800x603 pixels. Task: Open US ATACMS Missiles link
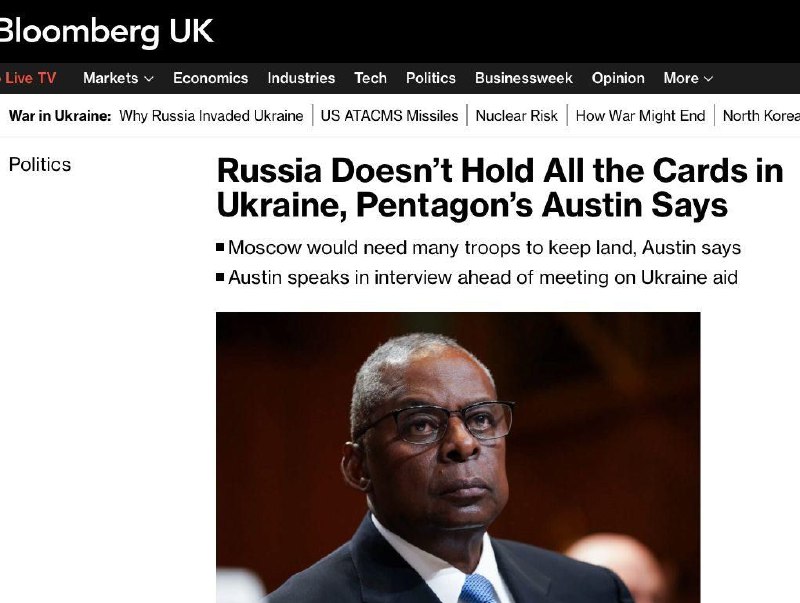[389, 116]
